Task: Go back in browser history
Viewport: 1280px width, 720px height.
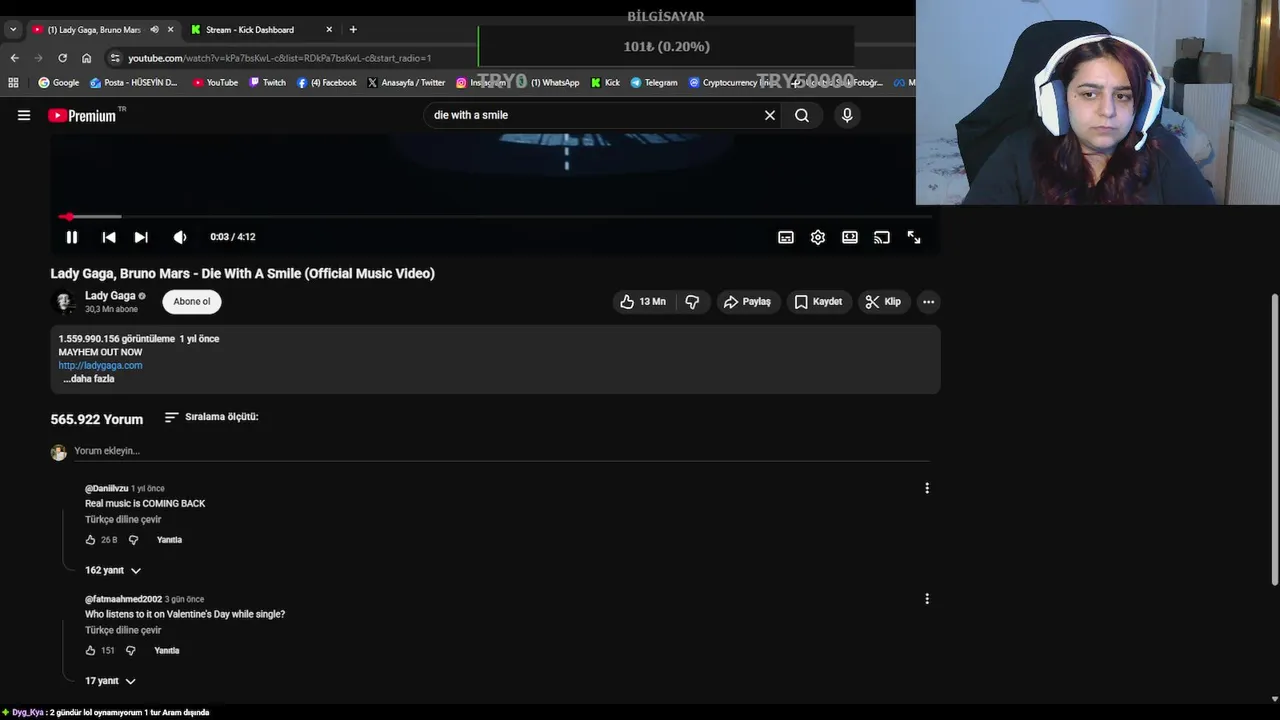Action: coord(14,58)
